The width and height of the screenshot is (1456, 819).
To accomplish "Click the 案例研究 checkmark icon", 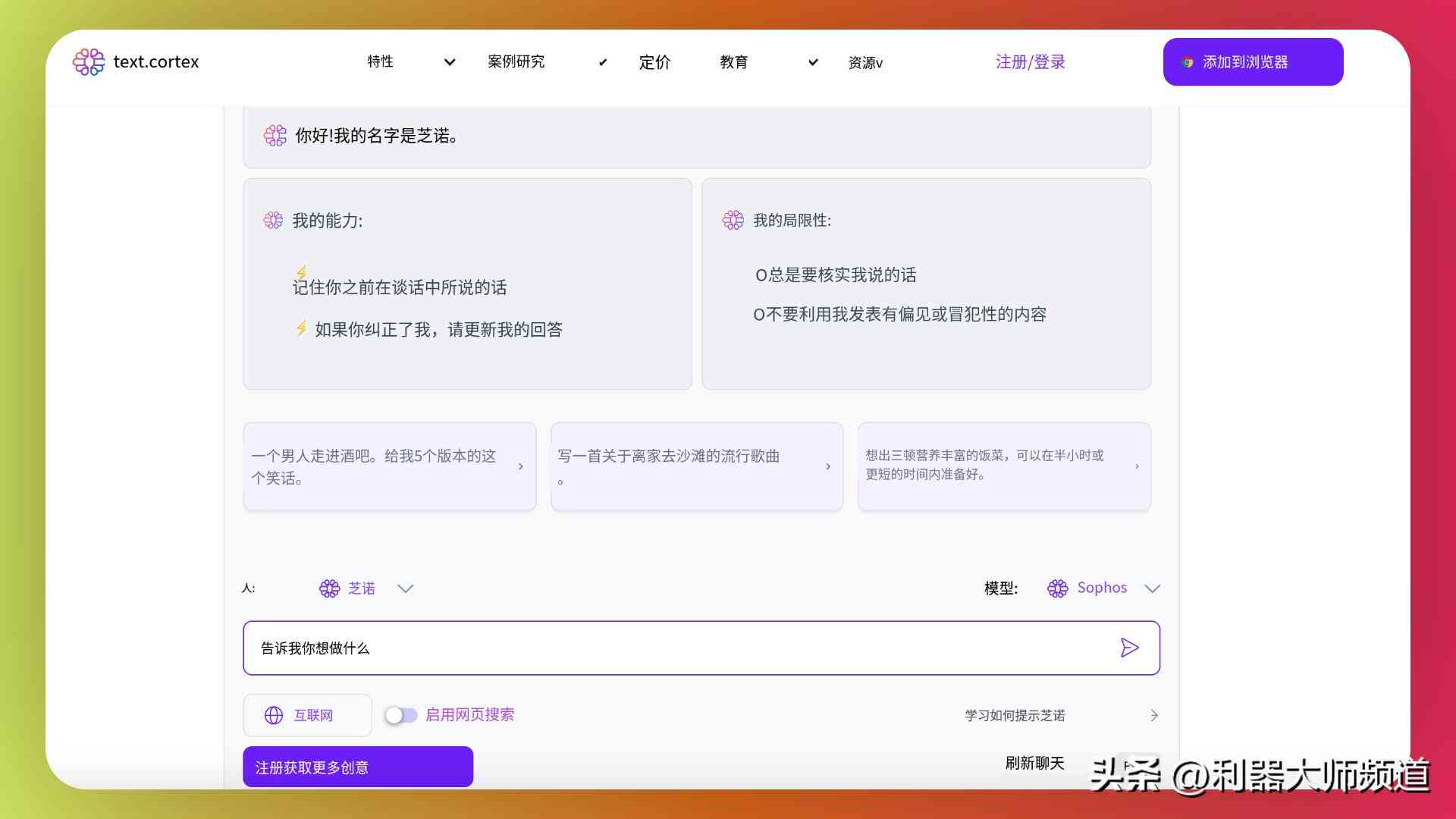I will point(600,62).
